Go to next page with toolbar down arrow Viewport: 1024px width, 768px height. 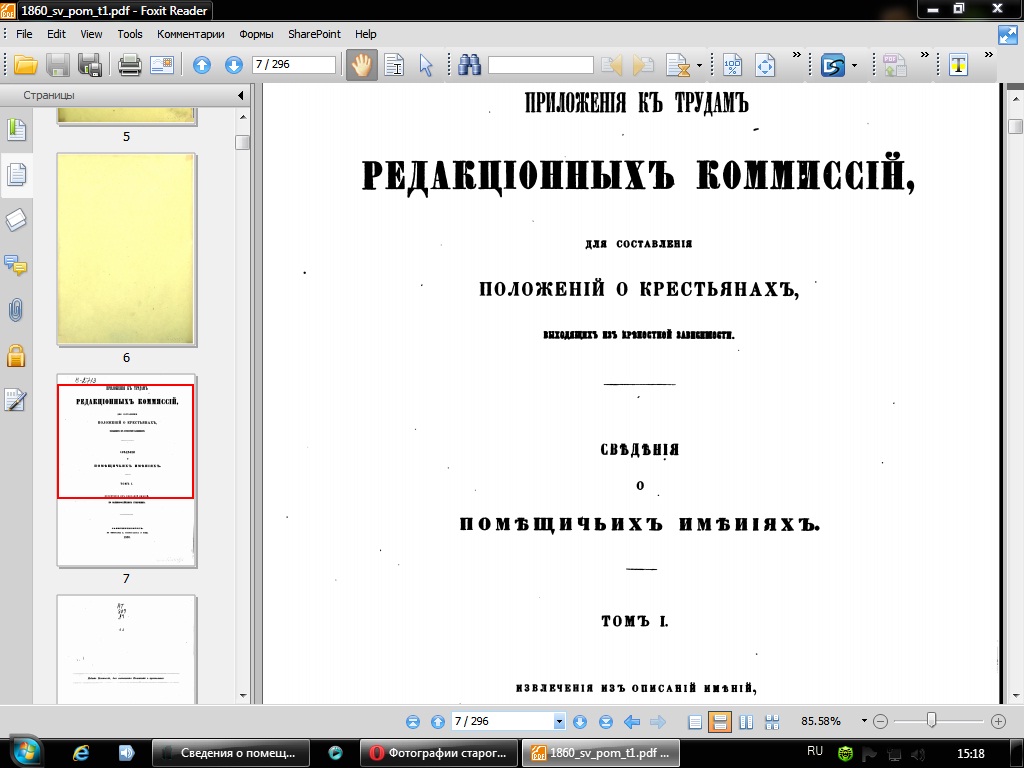pos(234,66)
